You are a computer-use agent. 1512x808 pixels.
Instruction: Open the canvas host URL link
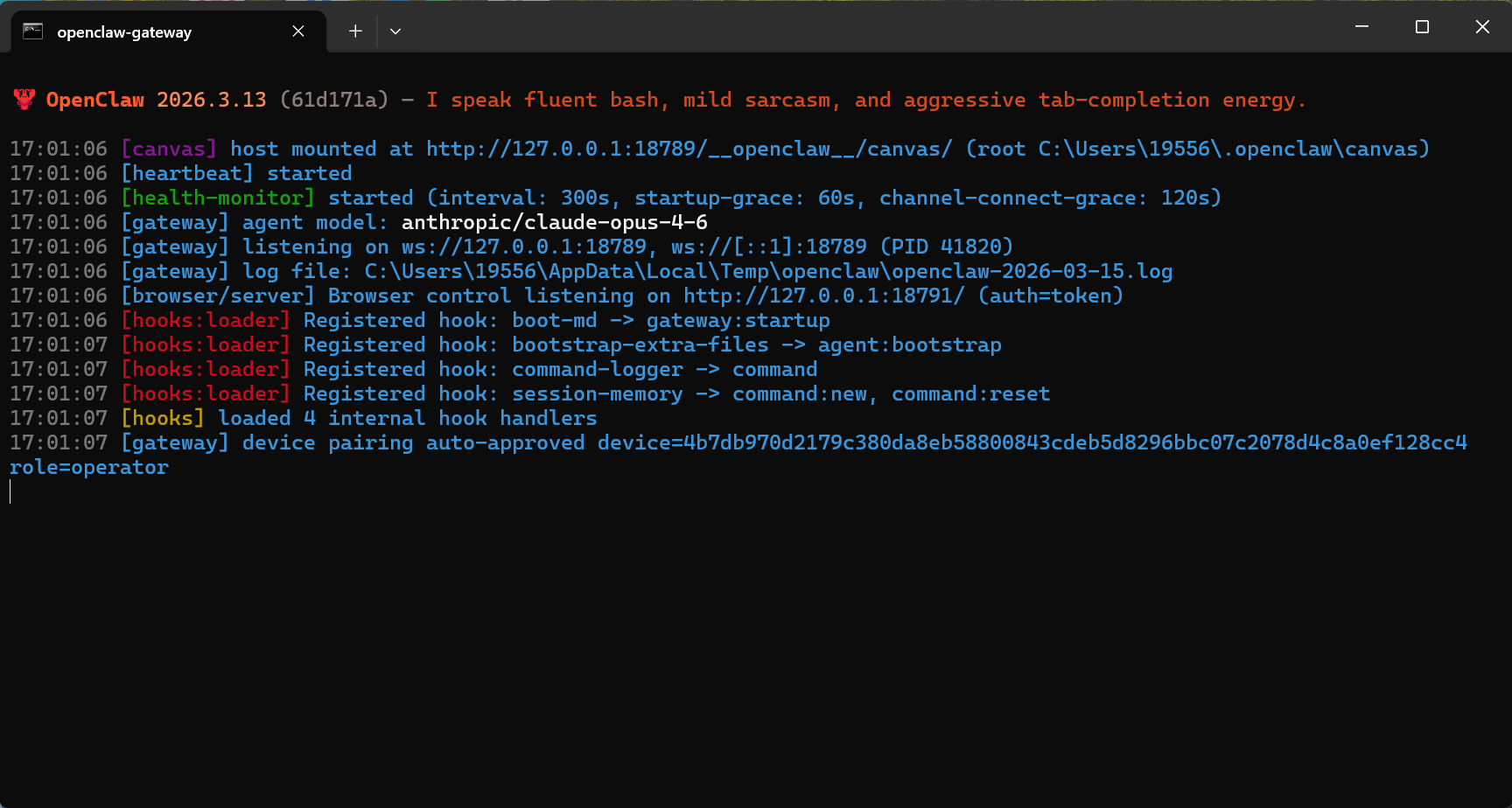tap(689, 149)
